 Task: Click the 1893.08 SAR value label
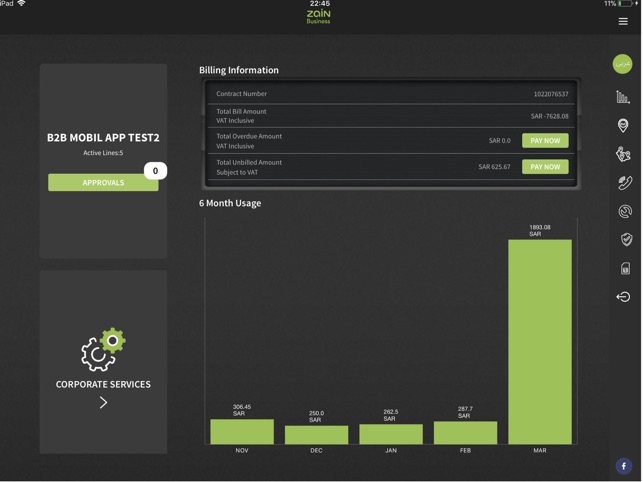pos(540,231)
